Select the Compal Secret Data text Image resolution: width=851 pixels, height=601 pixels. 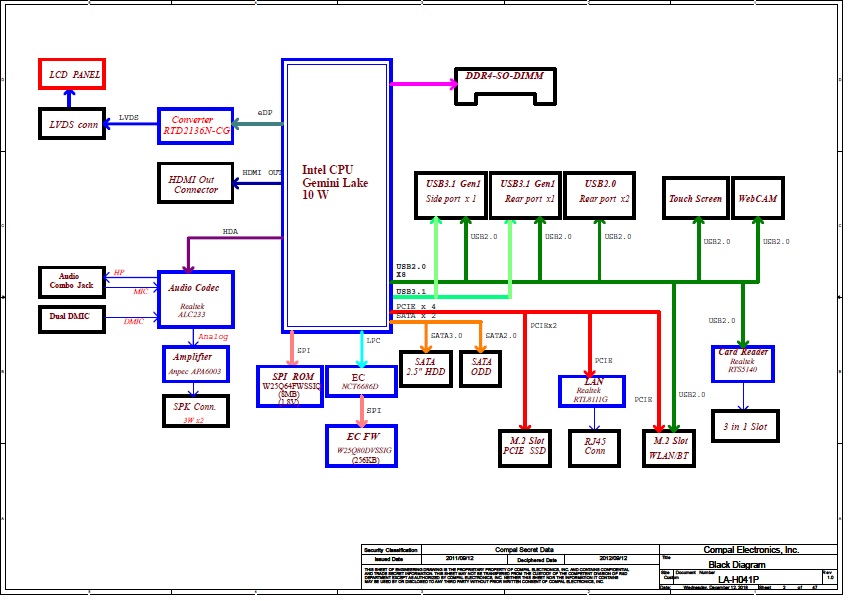coord(524,550)
